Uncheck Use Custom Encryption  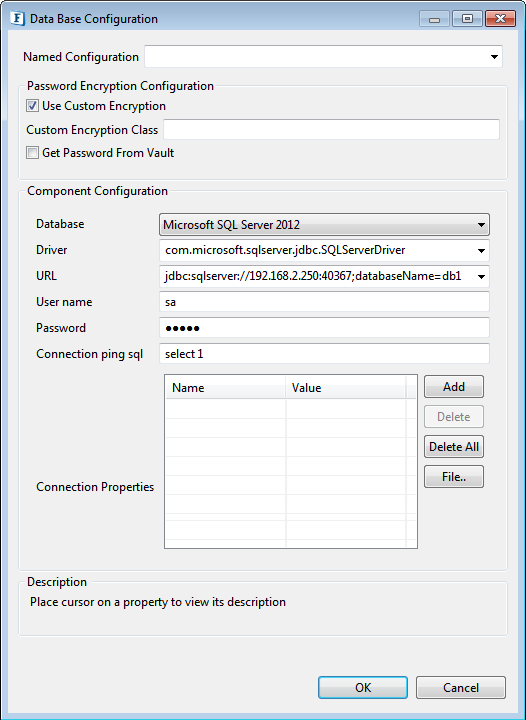click(x=32, y=106)
